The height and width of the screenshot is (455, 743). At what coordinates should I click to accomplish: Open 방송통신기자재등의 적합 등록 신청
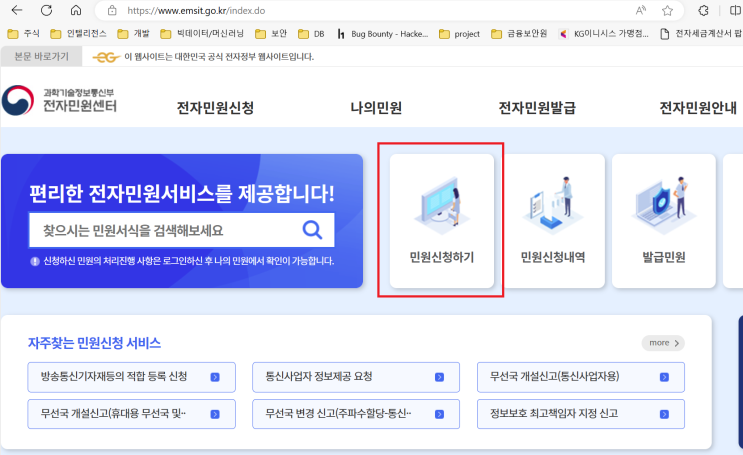[x=131, y=377]
